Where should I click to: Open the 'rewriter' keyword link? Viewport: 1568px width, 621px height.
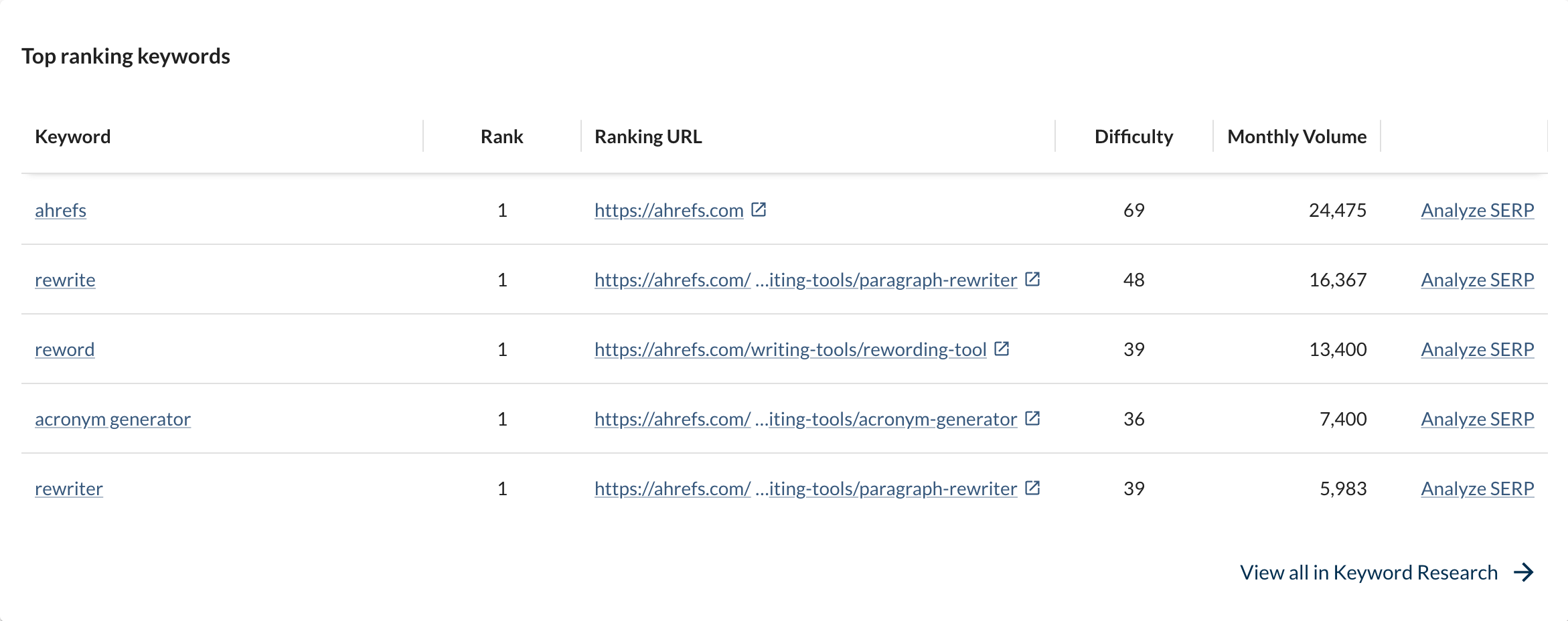[x=69, y=489]
